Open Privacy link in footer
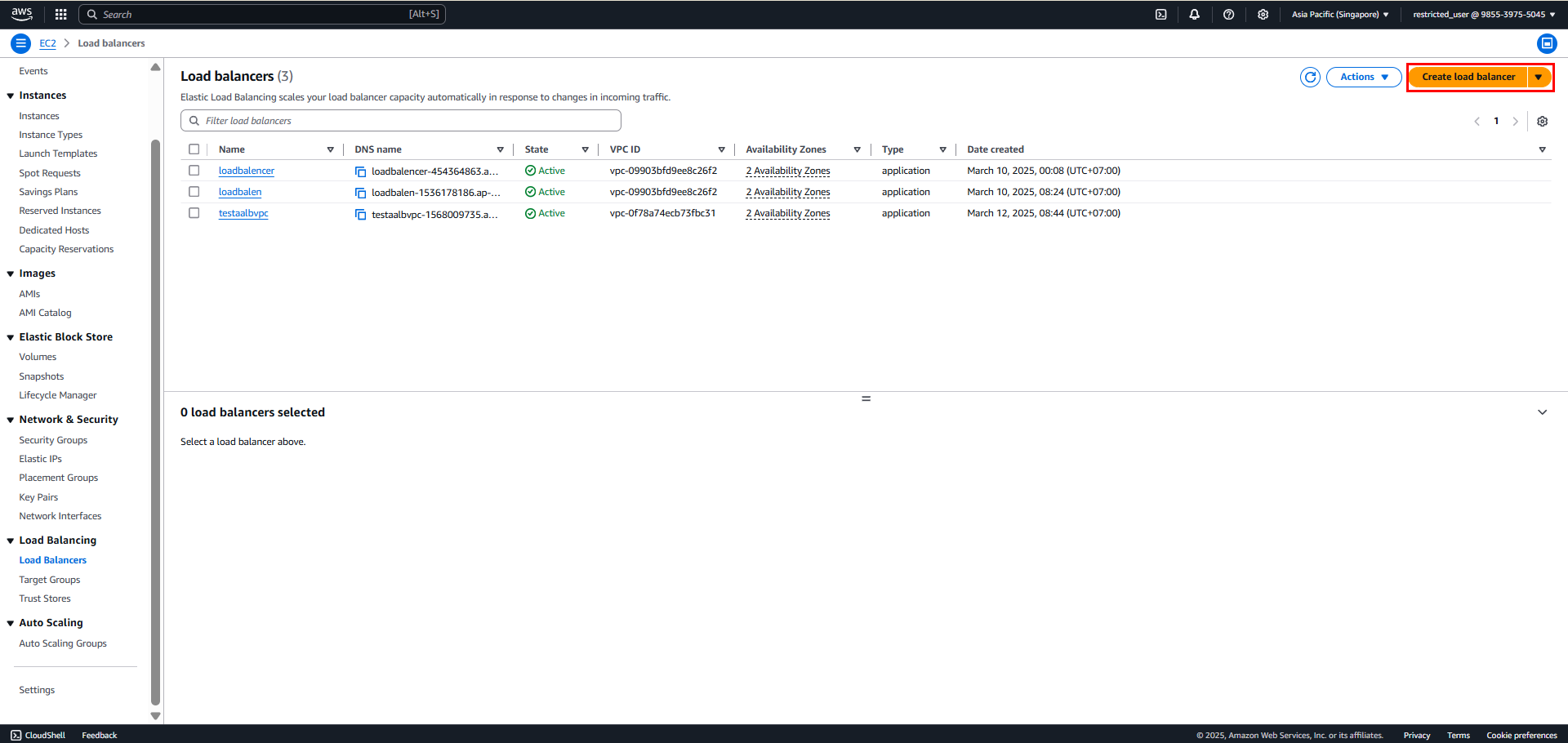 1416,735
